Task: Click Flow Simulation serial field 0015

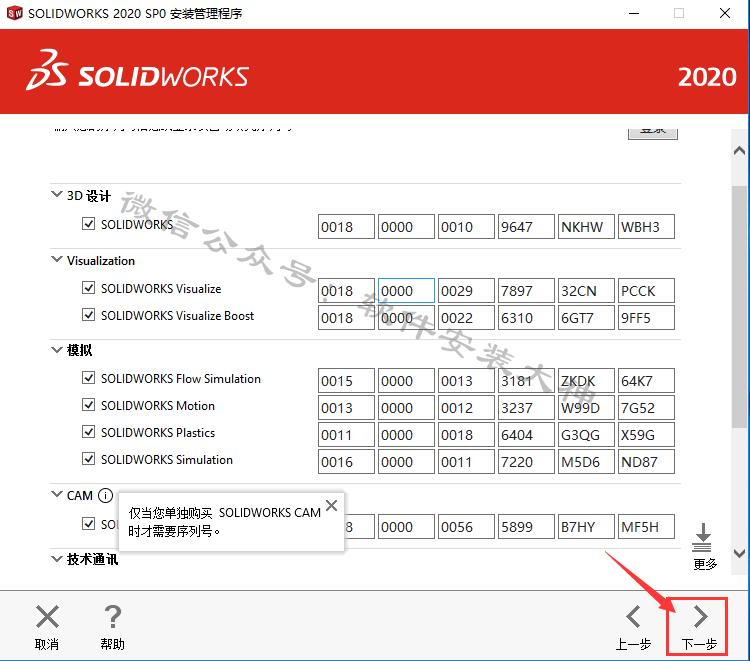Action: (x=346, y=380)
